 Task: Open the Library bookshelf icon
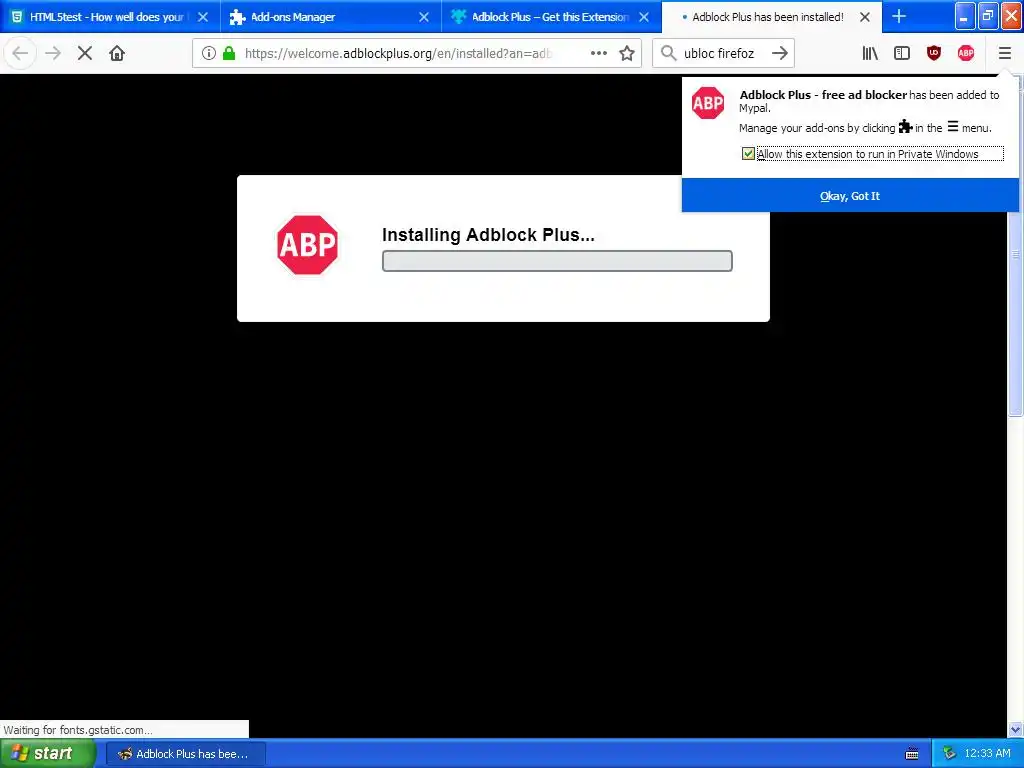(x=870, y=53)
